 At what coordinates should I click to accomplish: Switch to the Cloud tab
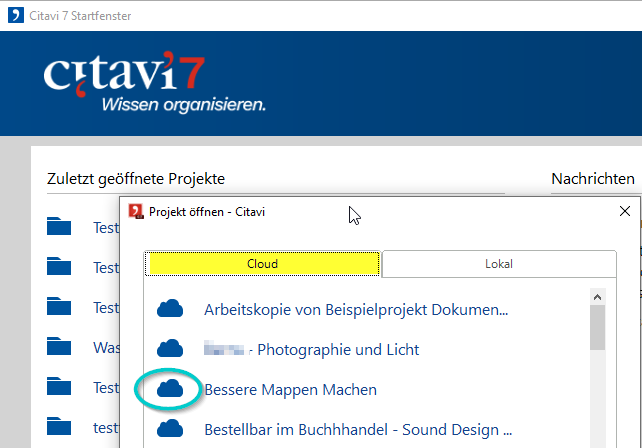pyautogui.click(x=262, y=264)
